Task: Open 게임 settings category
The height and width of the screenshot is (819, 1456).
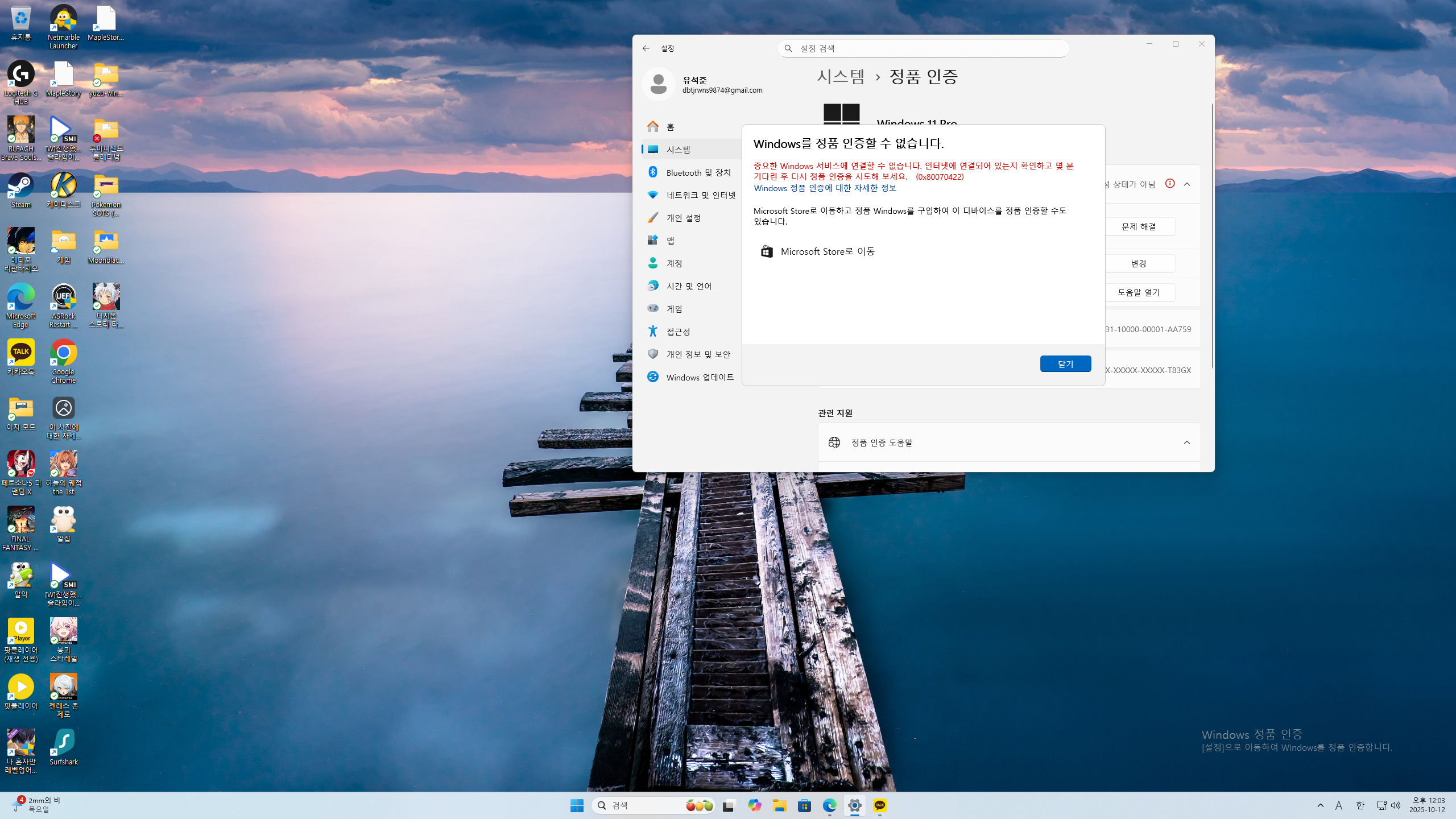Action: point(690,309)
